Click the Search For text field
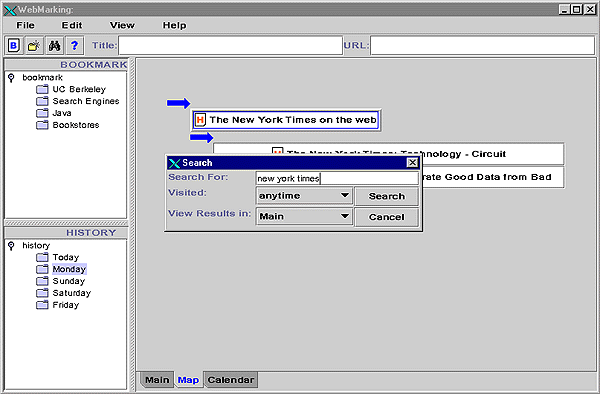The height and width of the screenshot is (394, 600). point(337,178)
